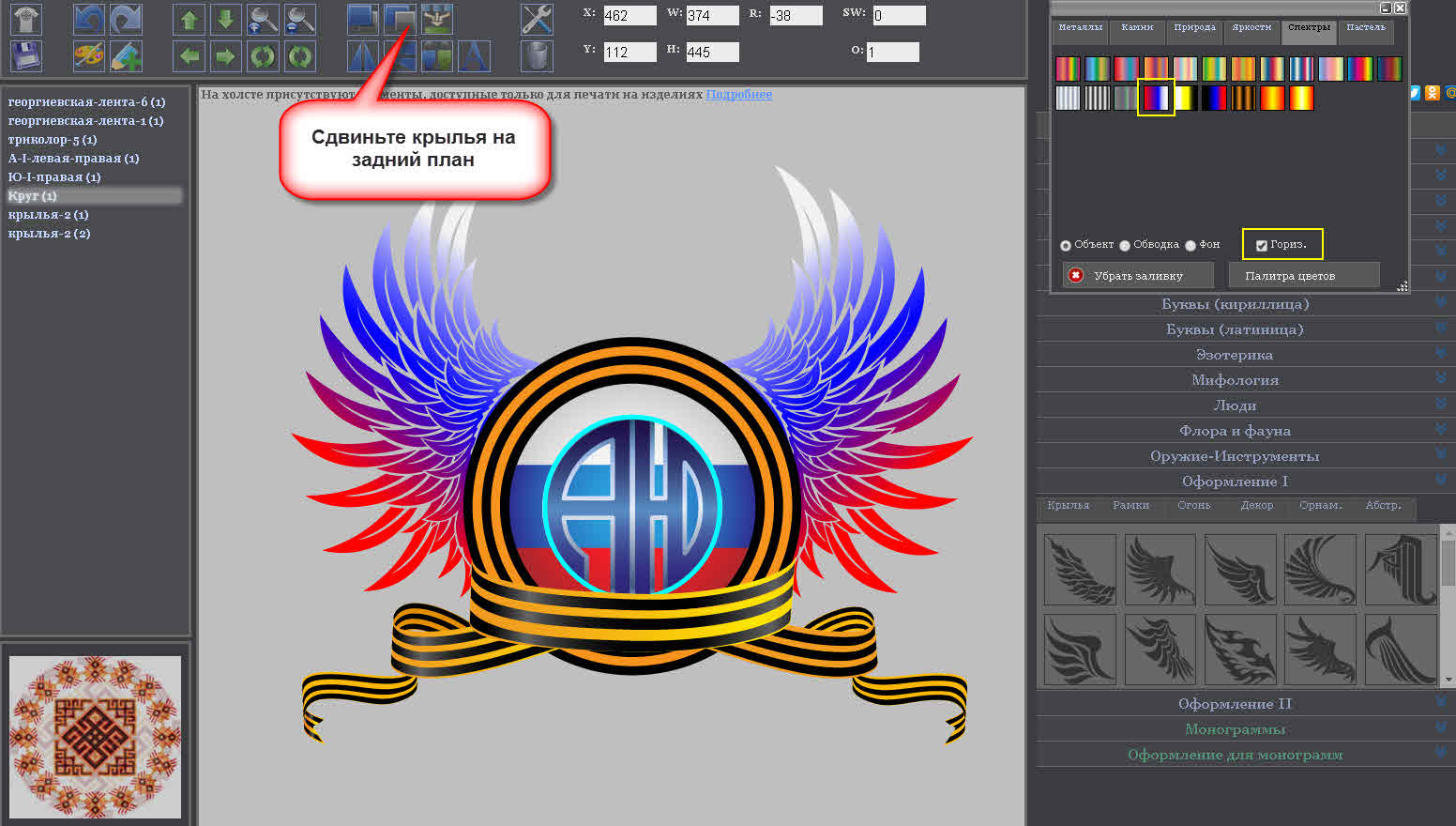This screenshot has height=826, width=1456.
Task: Redo the undone action
Action: [126, 19]
